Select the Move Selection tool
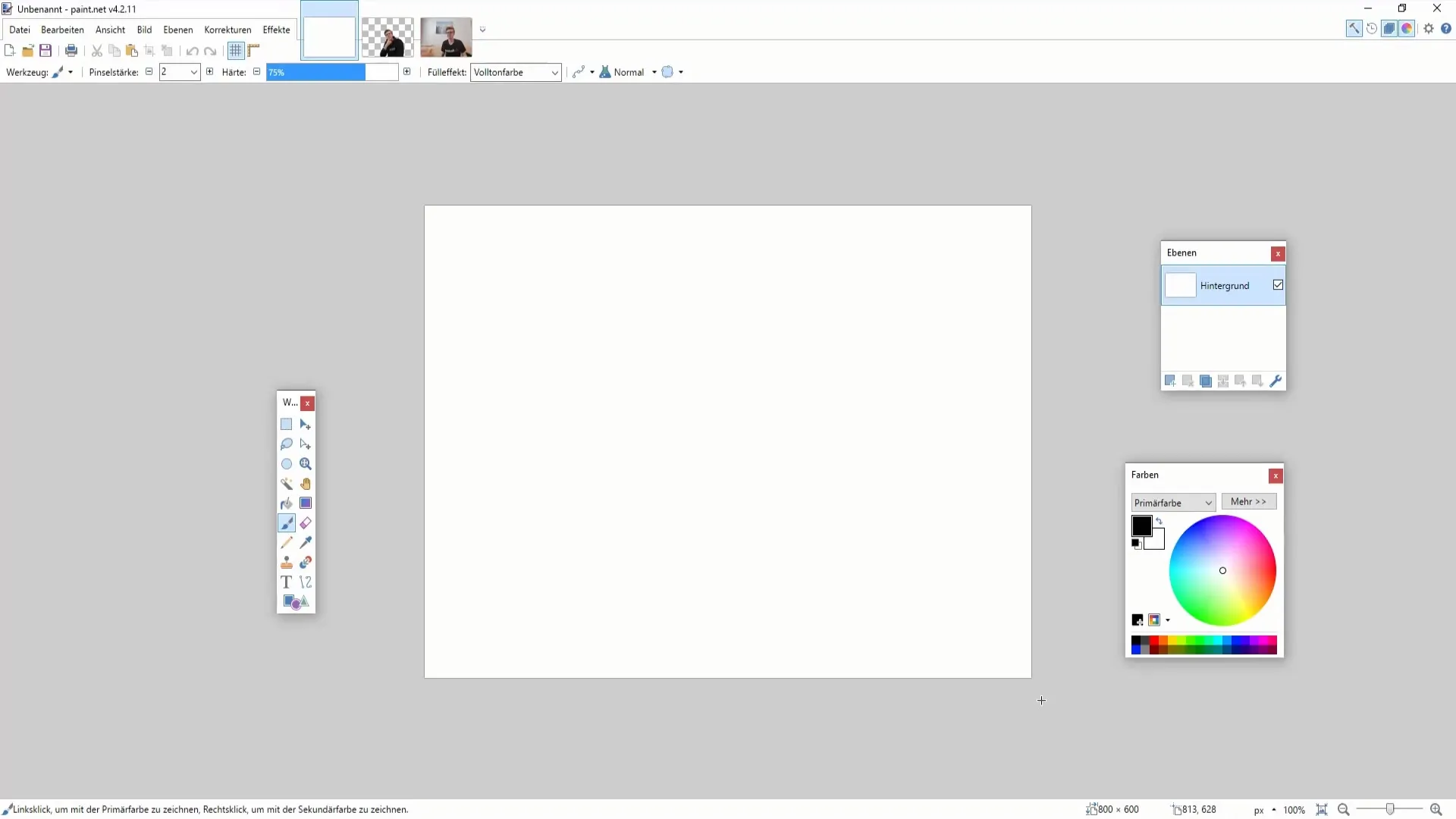Screen dimensions: 1456x819 [306, 444]
